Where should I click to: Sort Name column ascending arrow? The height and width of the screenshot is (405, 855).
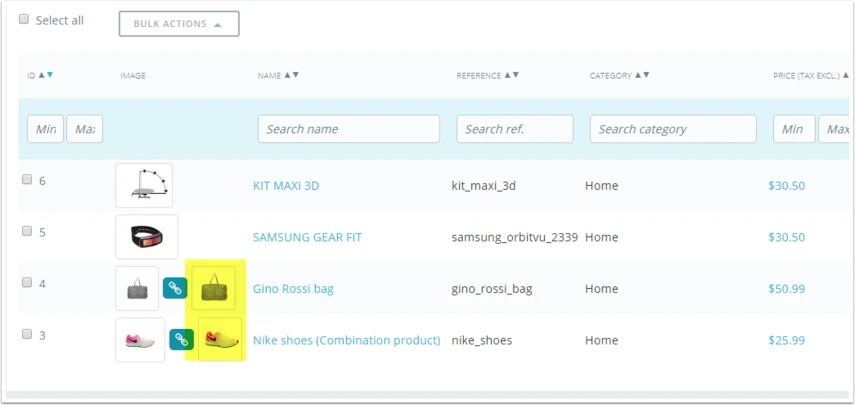(x=287, y=75)
